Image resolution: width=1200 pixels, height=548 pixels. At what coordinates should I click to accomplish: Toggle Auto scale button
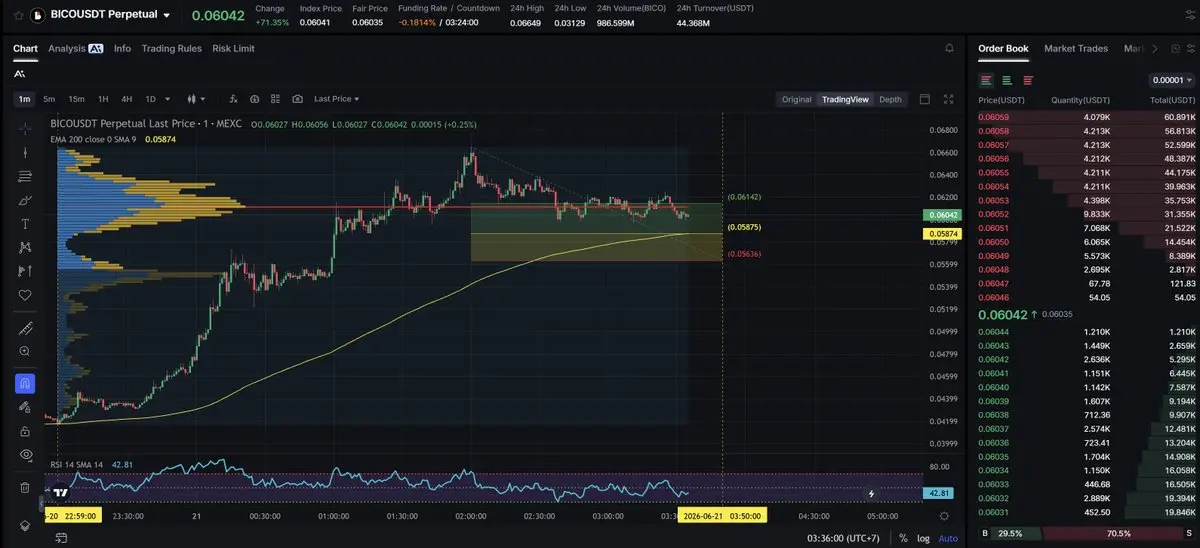click(947, 538)
